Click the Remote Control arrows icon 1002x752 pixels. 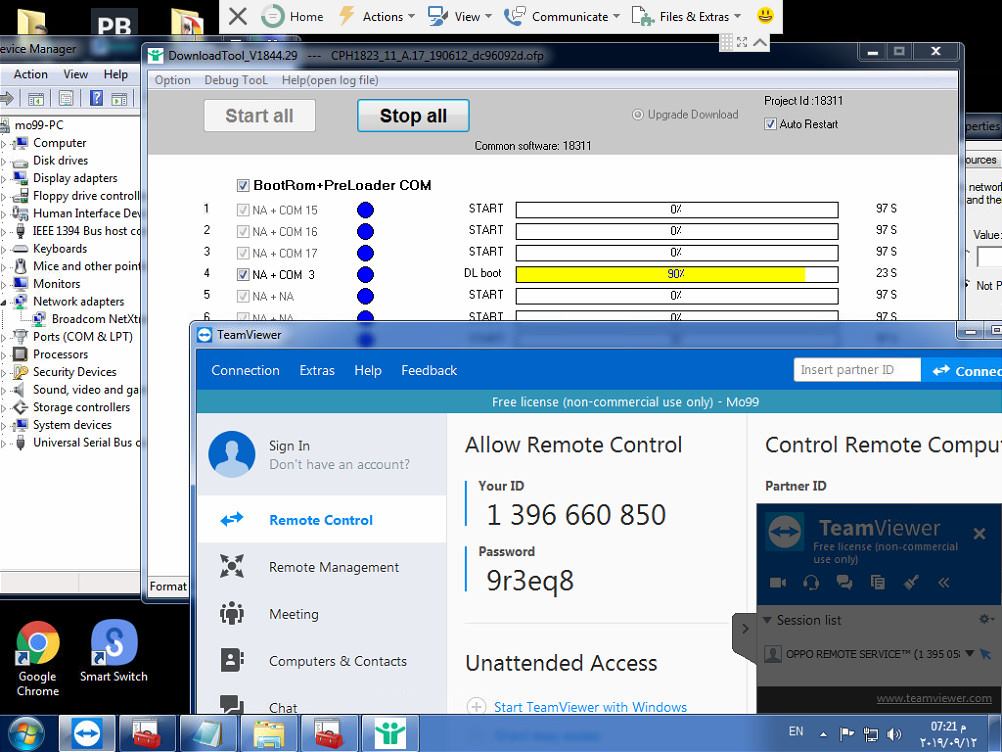[231, 519]
